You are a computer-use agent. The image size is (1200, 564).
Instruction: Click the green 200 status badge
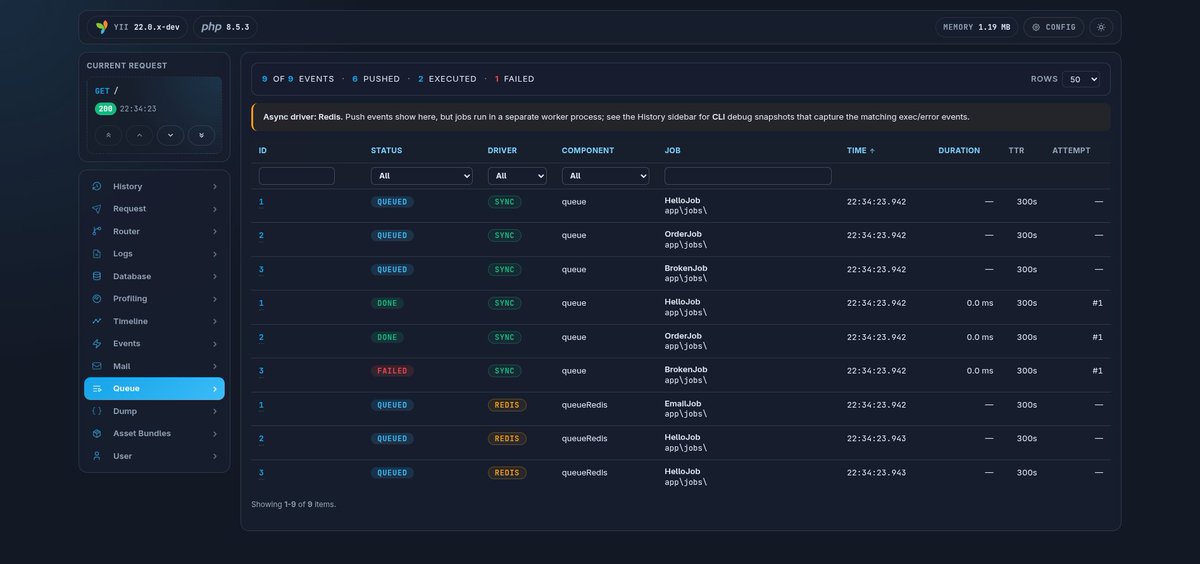[x=105, y=108]
